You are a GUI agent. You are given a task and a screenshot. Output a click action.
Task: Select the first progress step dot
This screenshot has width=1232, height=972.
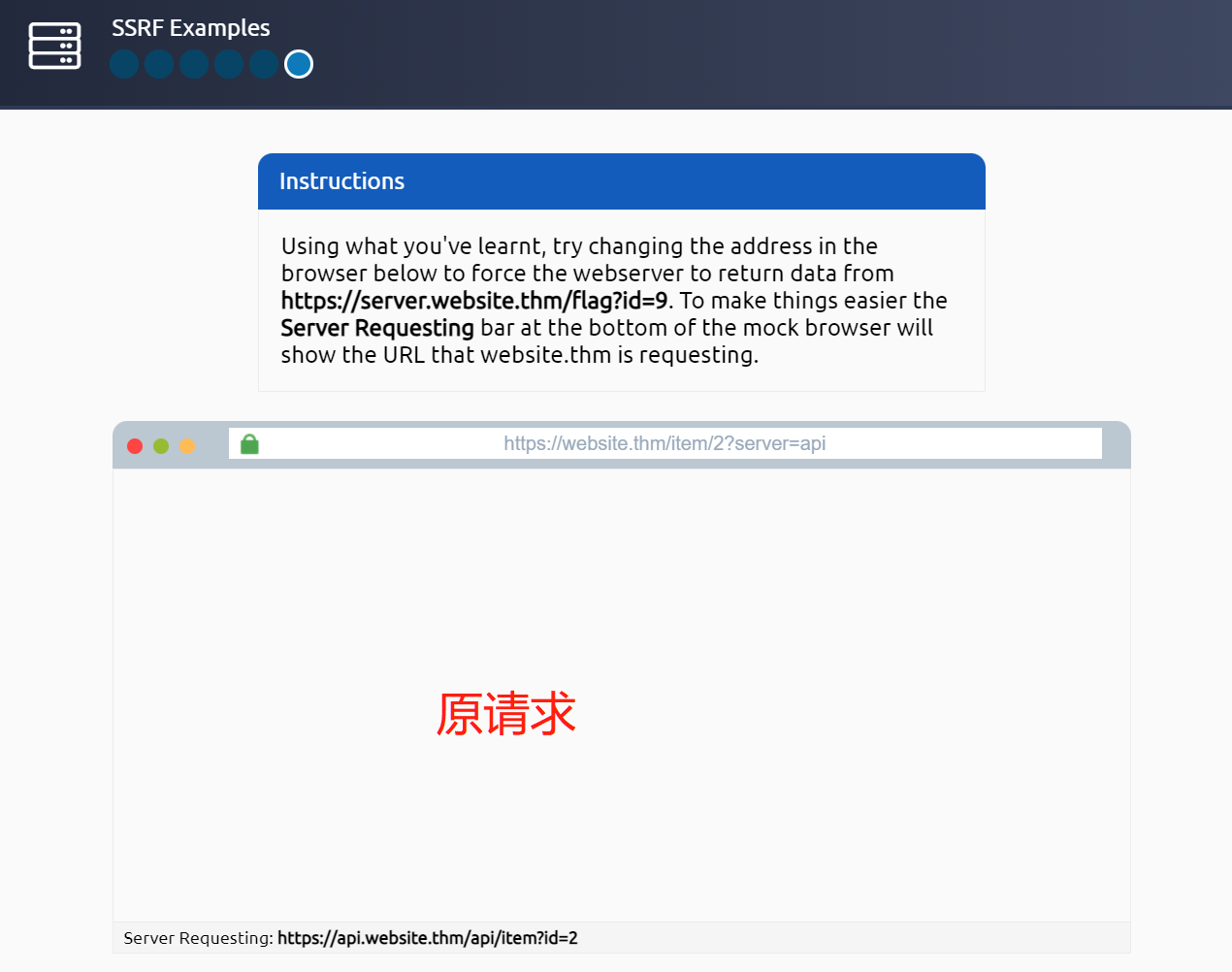click(124, 64)
